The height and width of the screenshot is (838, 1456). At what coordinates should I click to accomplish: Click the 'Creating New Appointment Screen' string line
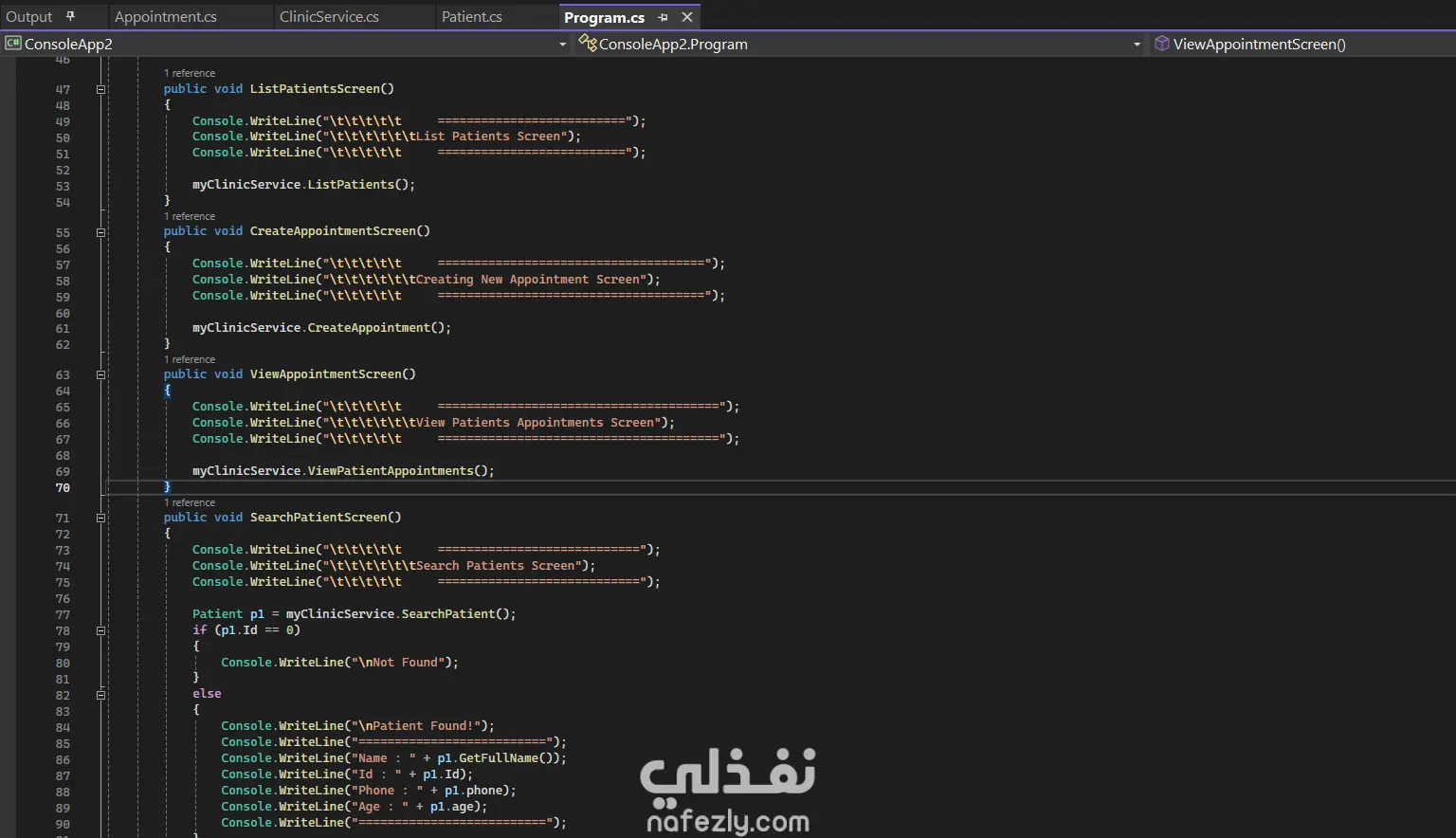tap(427, 279)
